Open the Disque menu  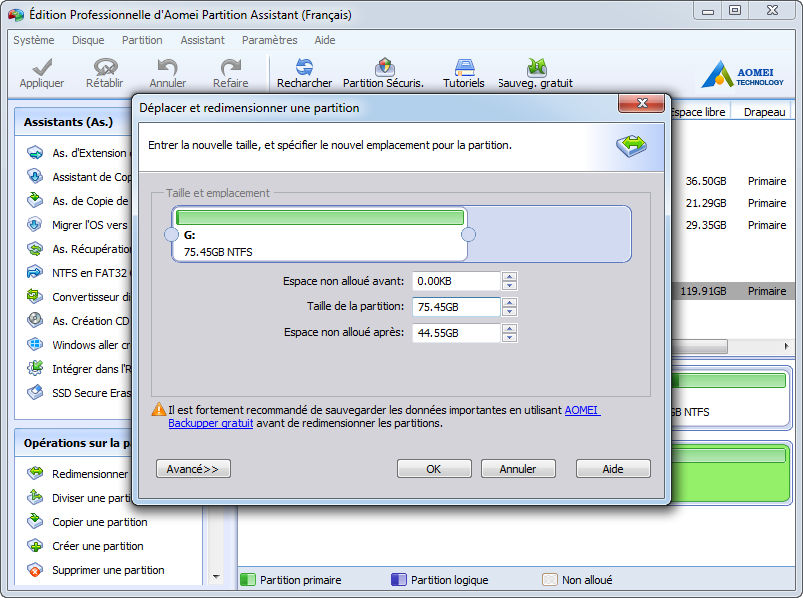(x=88, y=40)
